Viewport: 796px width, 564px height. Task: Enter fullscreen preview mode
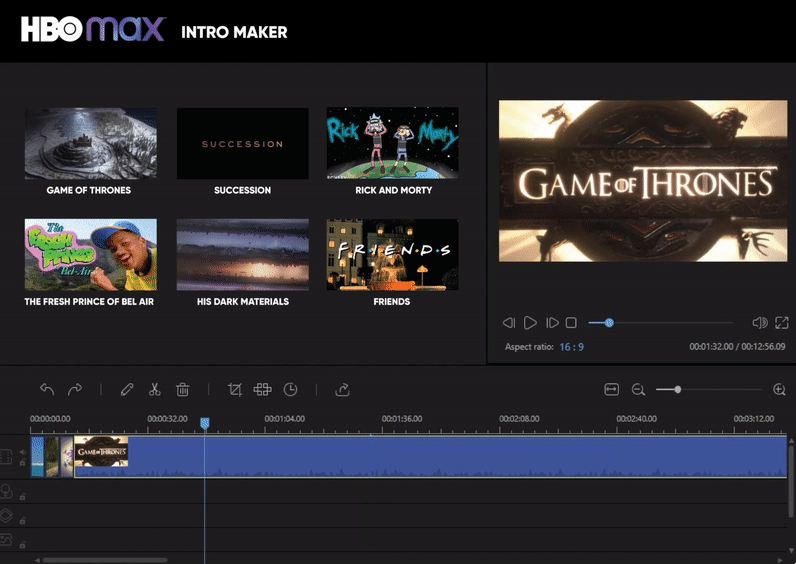pyautogui.click(x=782, y=322)
